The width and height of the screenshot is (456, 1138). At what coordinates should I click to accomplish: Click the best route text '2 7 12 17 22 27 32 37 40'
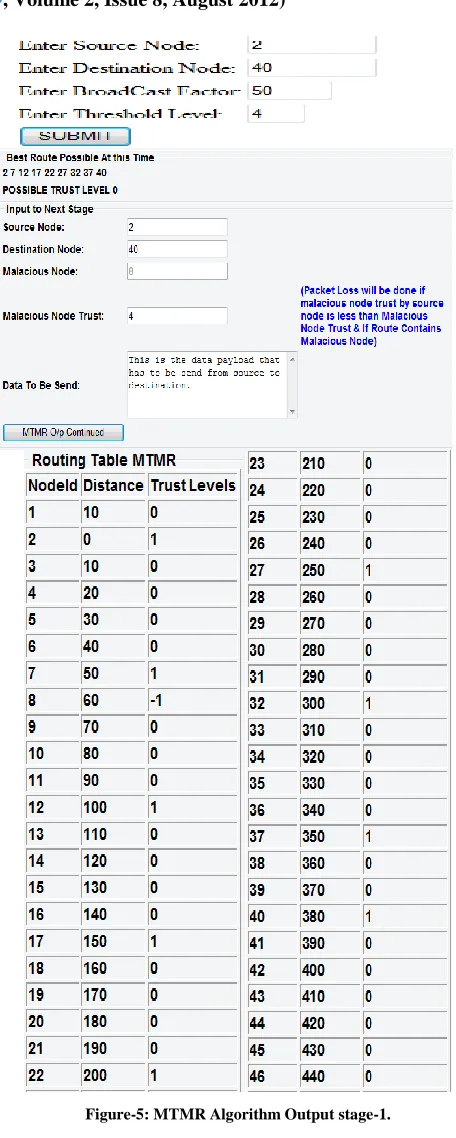click(x=54, y=173)
